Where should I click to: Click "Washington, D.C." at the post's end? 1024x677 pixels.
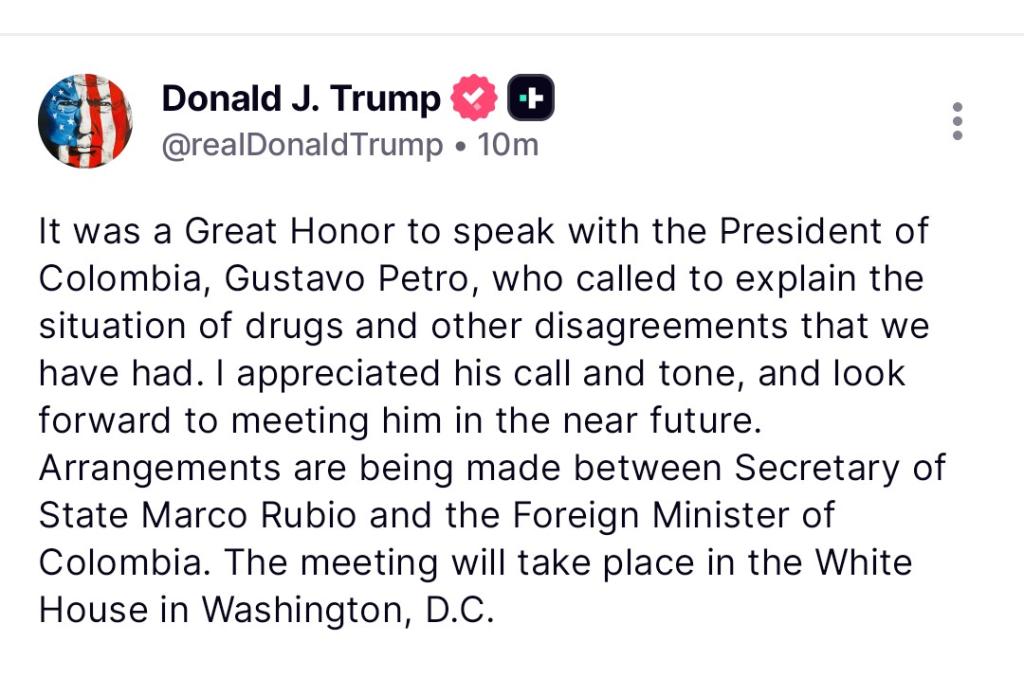[x=348, y=609]
